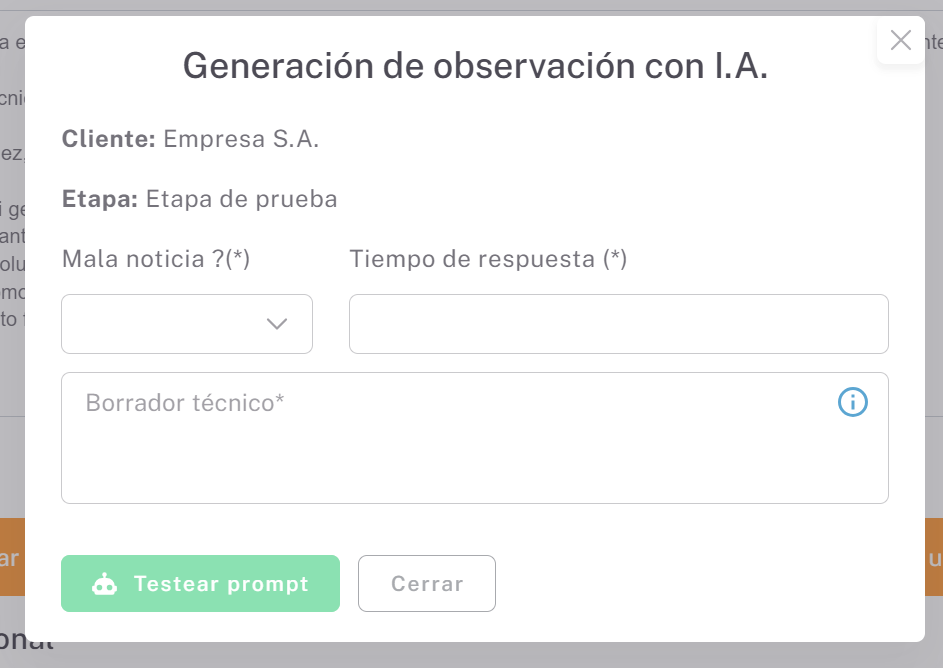This screenshot has width=943, height=668.
Task: Focus the Tiempo de respuesta input field
Action: point(618,324)
